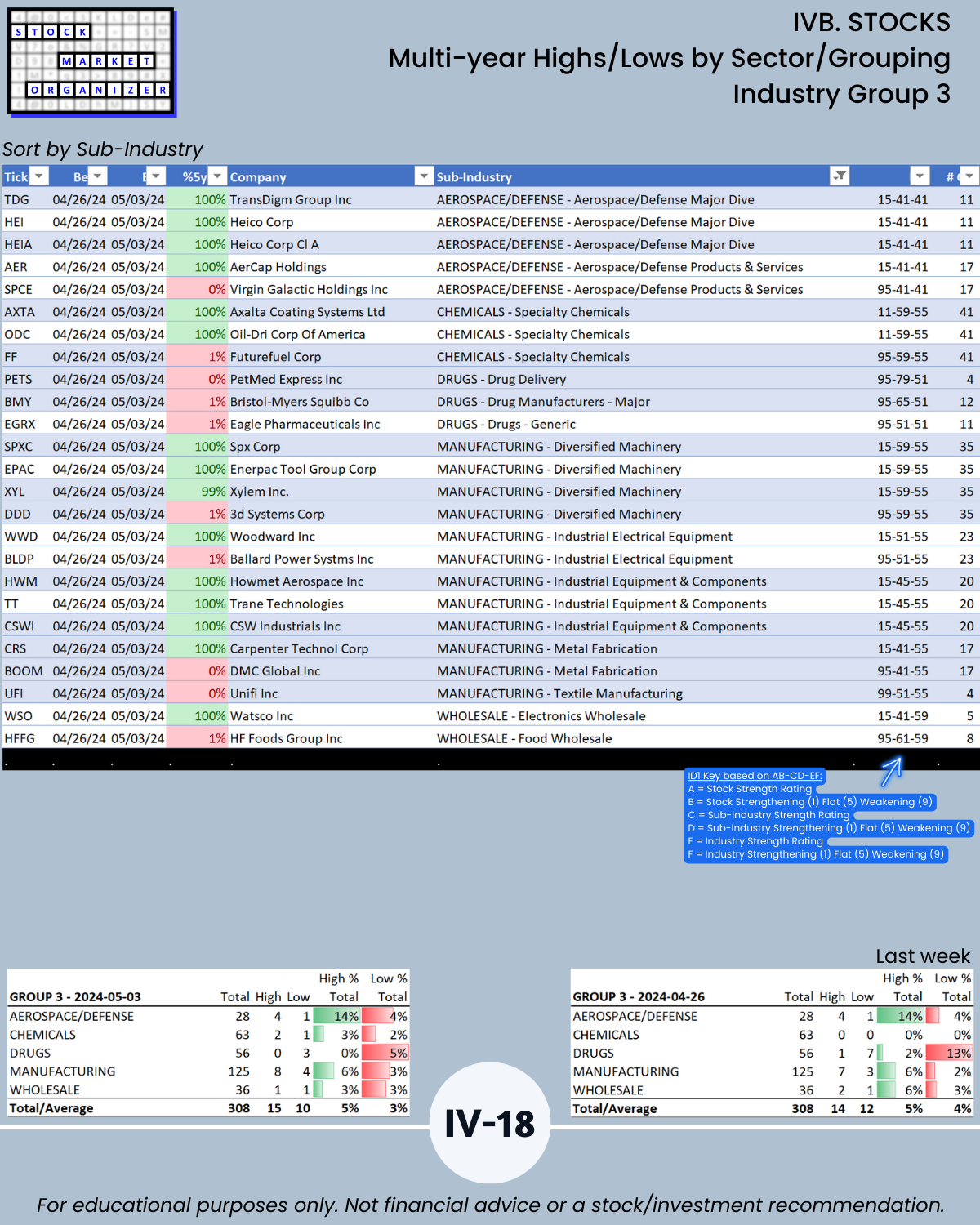Click Total/Average row in 2024-05-03 table

click(x=208, y=1108)
